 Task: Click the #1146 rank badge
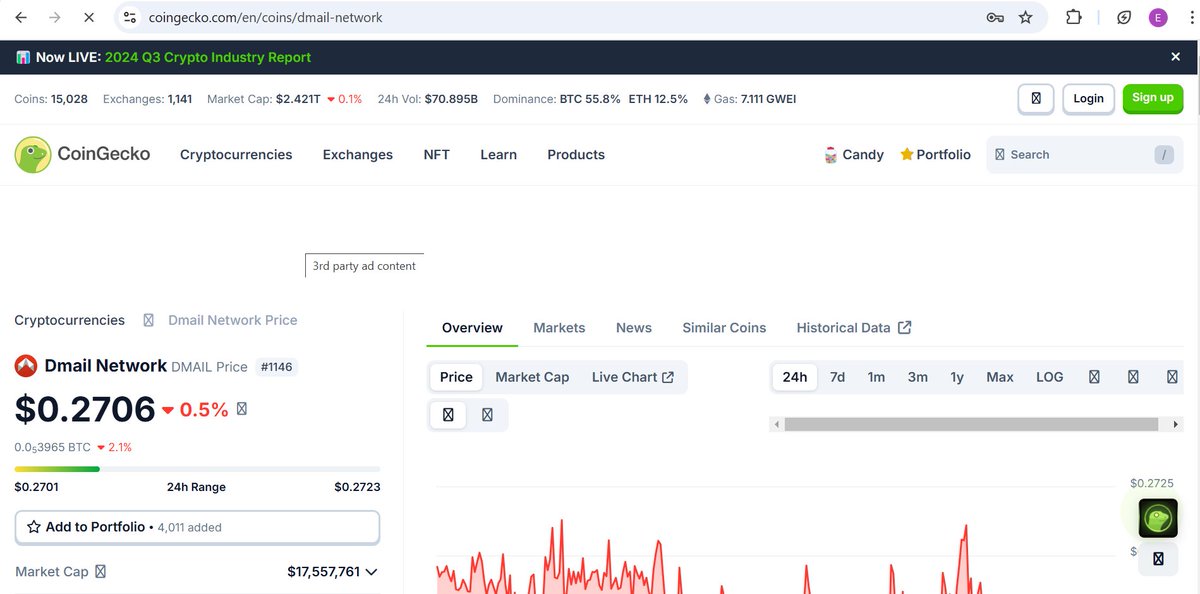click(276, 367)
